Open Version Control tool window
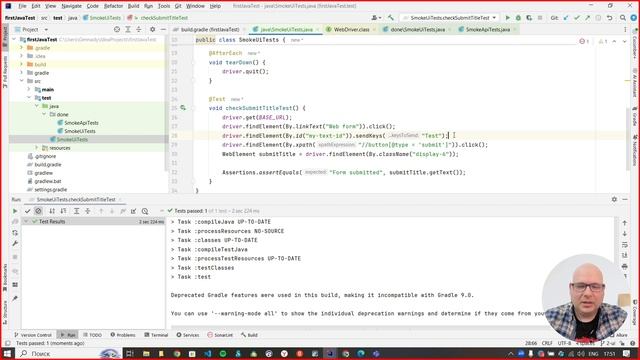 [33, 335]
